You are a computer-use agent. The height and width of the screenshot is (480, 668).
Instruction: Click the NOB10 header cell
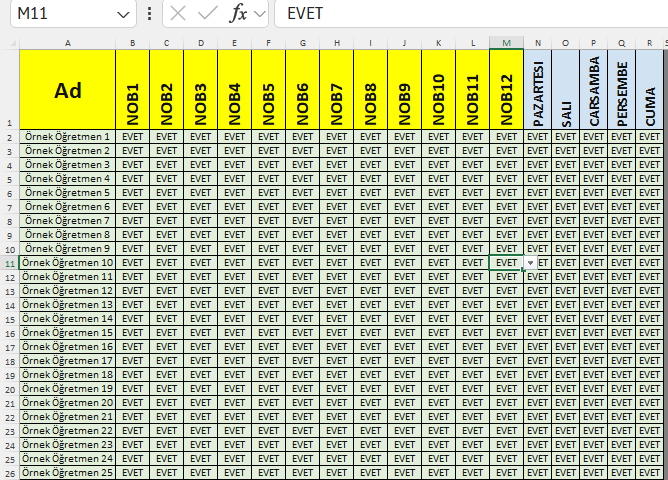[x=438, y=90]
